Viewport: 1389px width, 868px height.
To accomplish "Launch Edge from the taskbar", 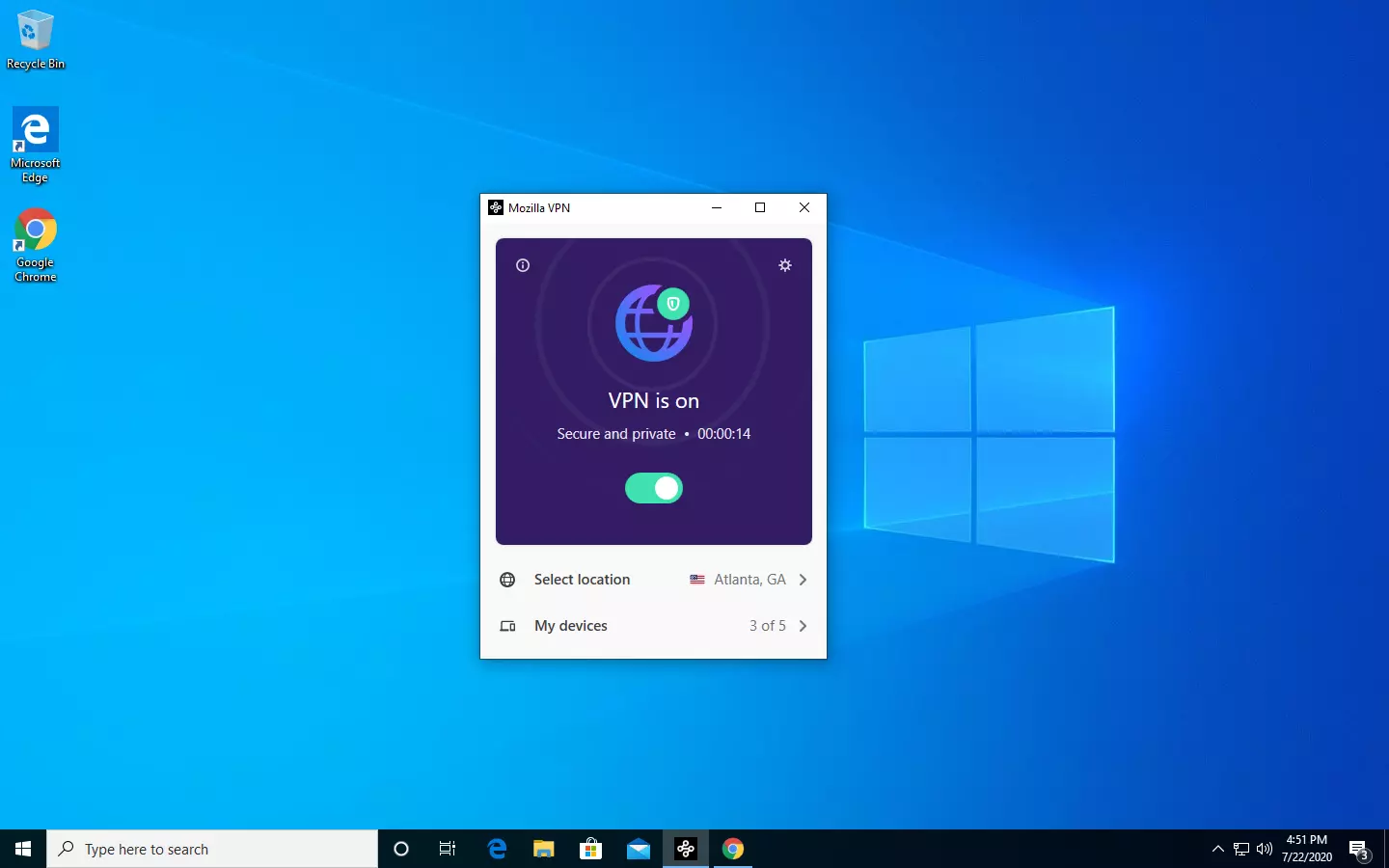I will 497,849.
